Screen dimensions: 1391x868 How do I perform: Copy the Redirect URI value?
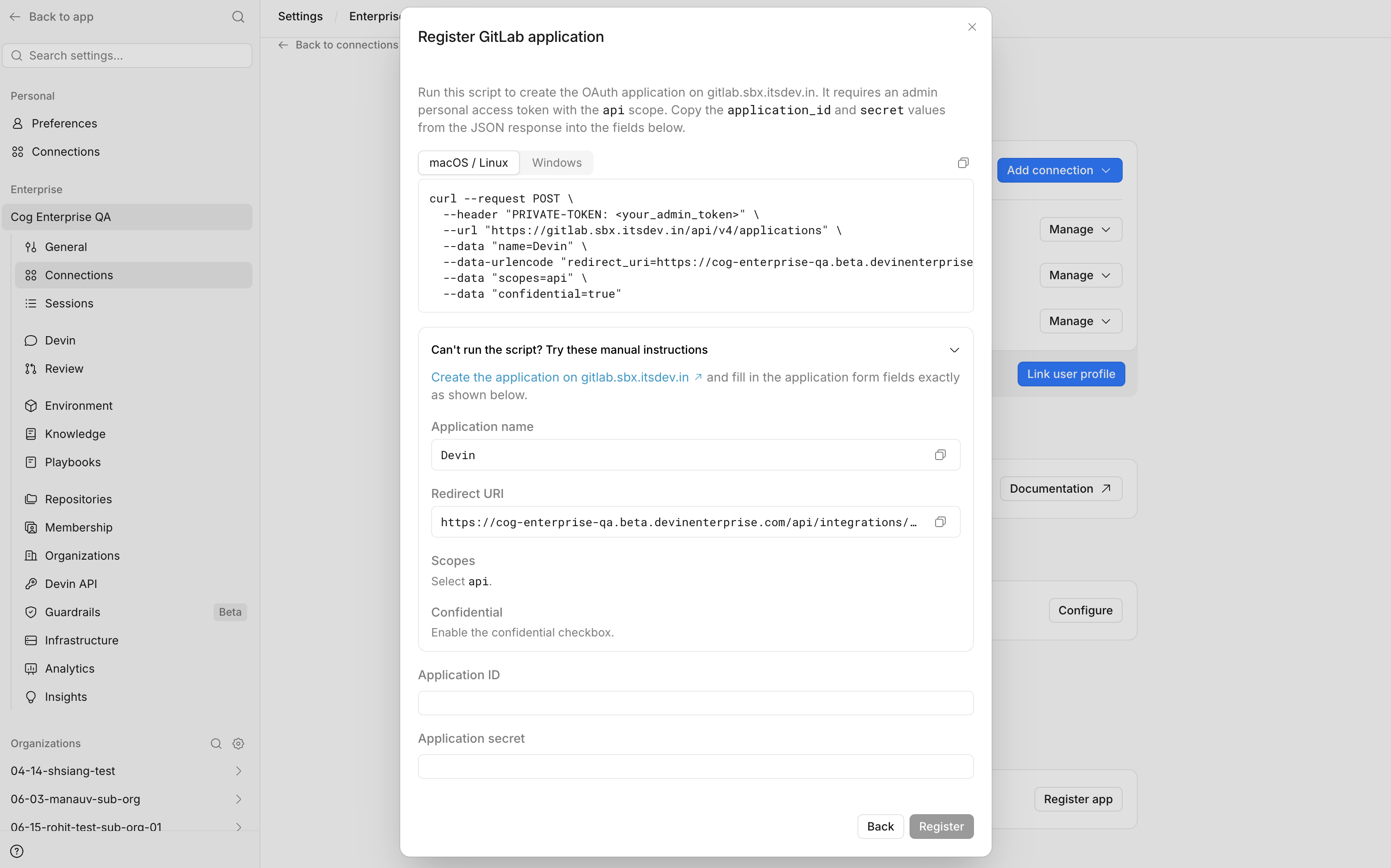tap(940, 522)
